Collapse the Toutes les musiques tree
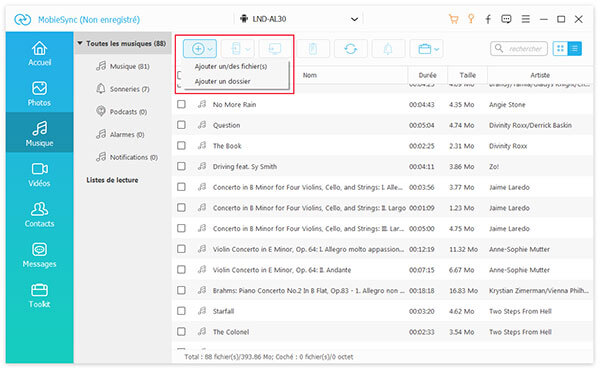The width and height of the screenshot is (600, 370). click(80, 43)
